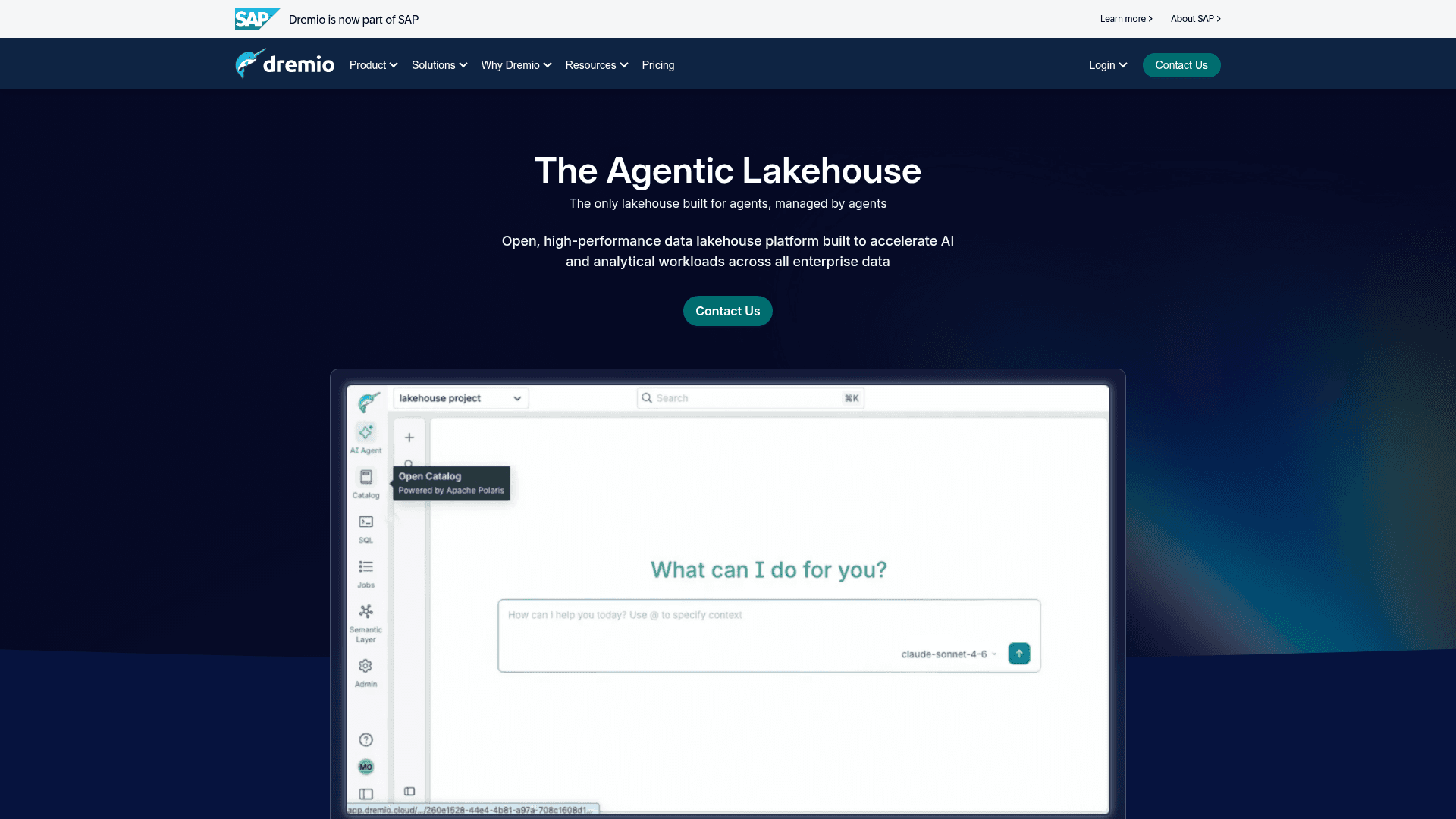
Task: Open the lakehouse project selector
Action: [461, 398]
